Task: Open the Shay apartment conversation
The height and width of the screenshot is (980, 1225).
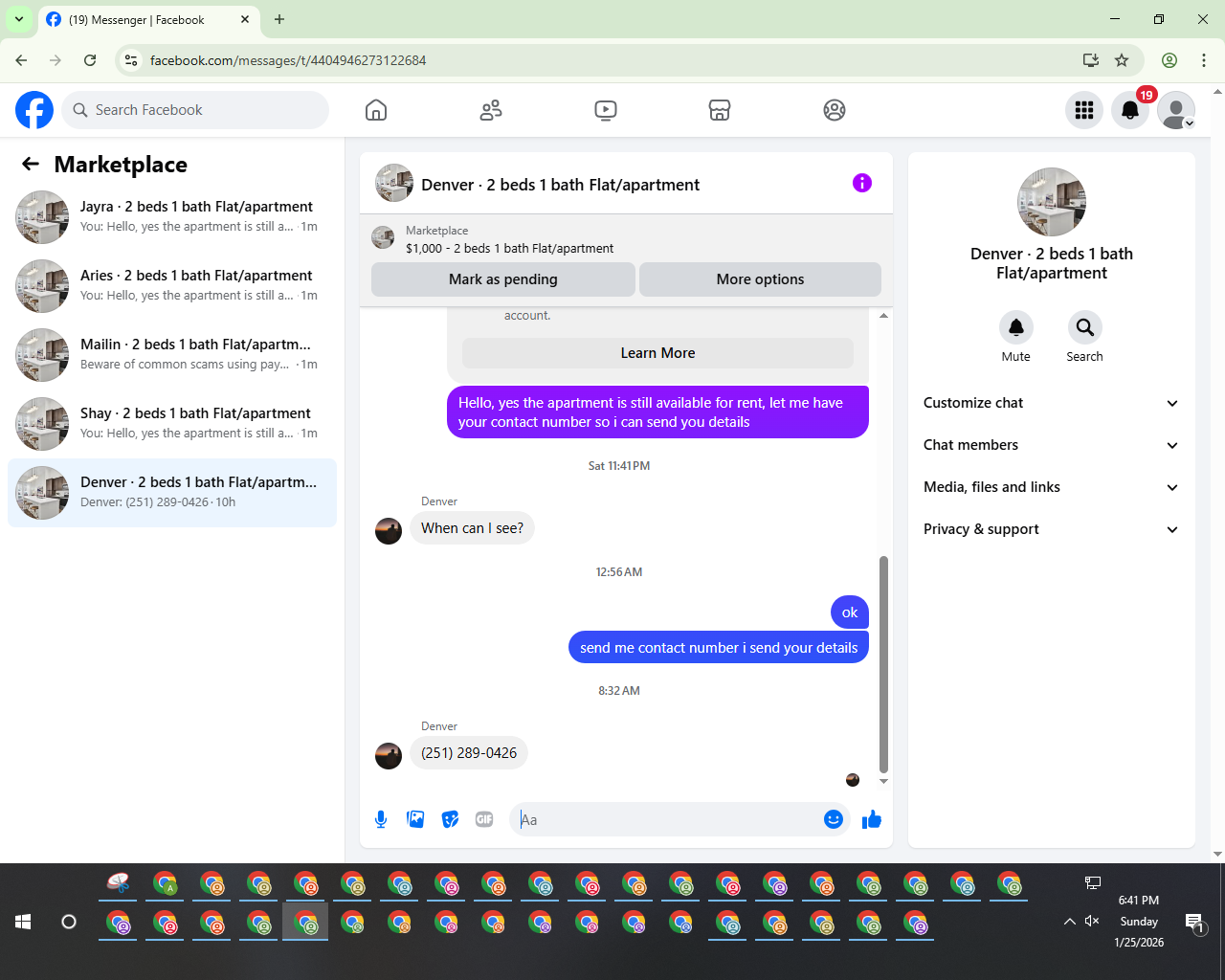Action: (x=172, y=424)
